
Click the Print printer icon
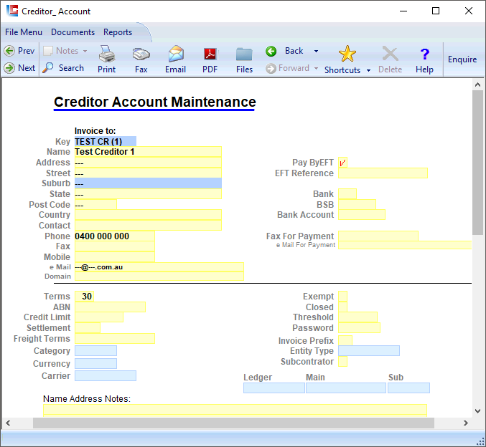click(x=107, y=54)
